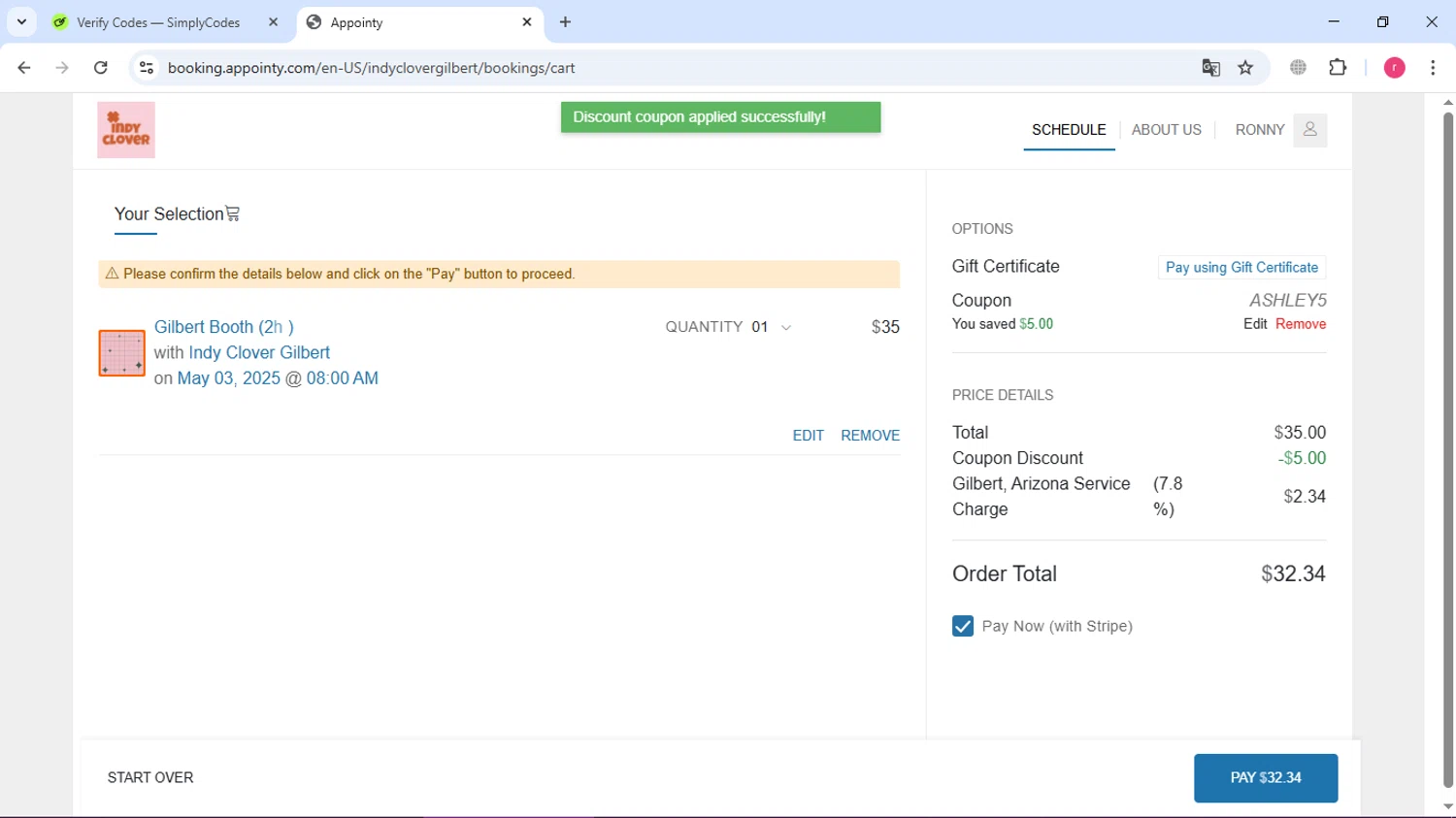Click the globe extension icon in toolbar
This screenshot has height=818, width=1456.
click(x=1299, y=68)
